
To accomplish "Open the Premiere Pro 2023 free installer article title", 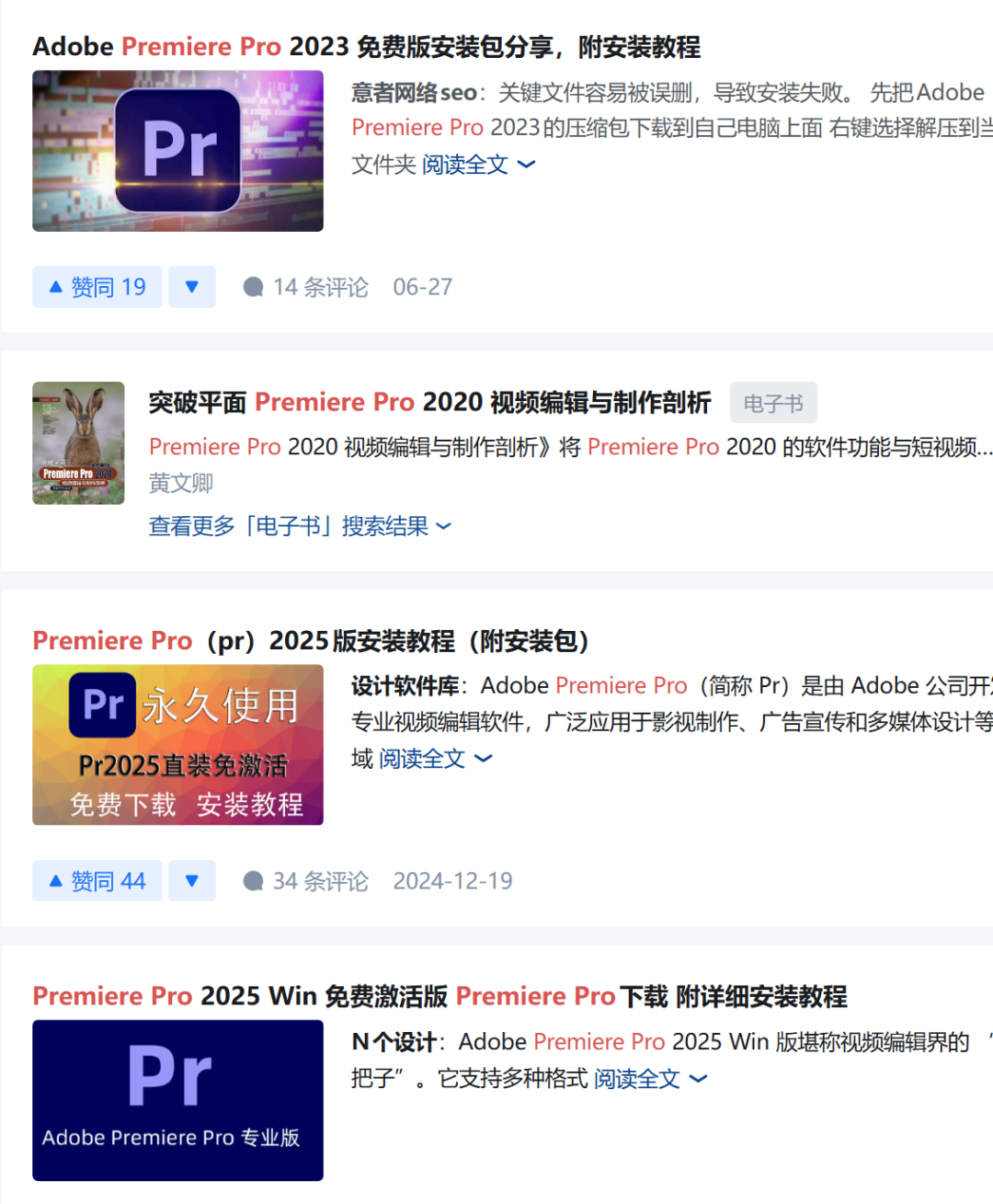I will click(366, 46).
